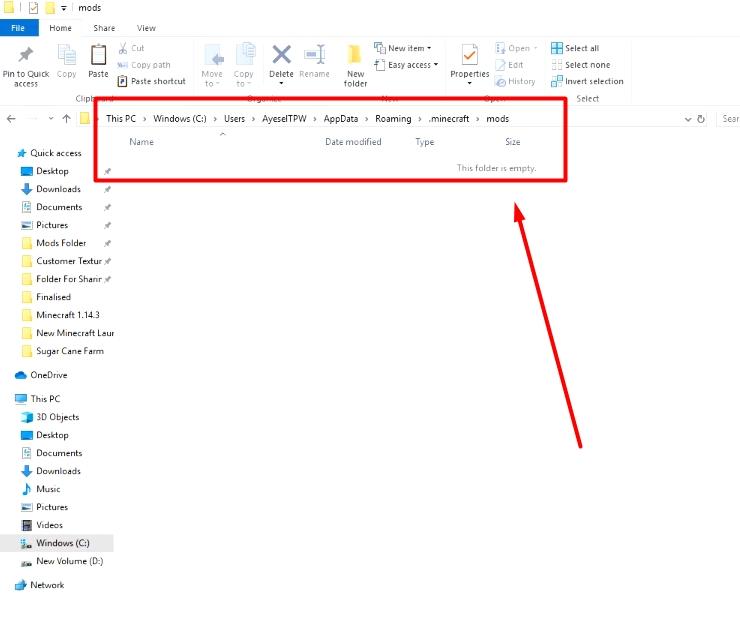Expand the Properties dropdown arrow
Viewport: 740px width, 642px height.
[x=470, y=84]
